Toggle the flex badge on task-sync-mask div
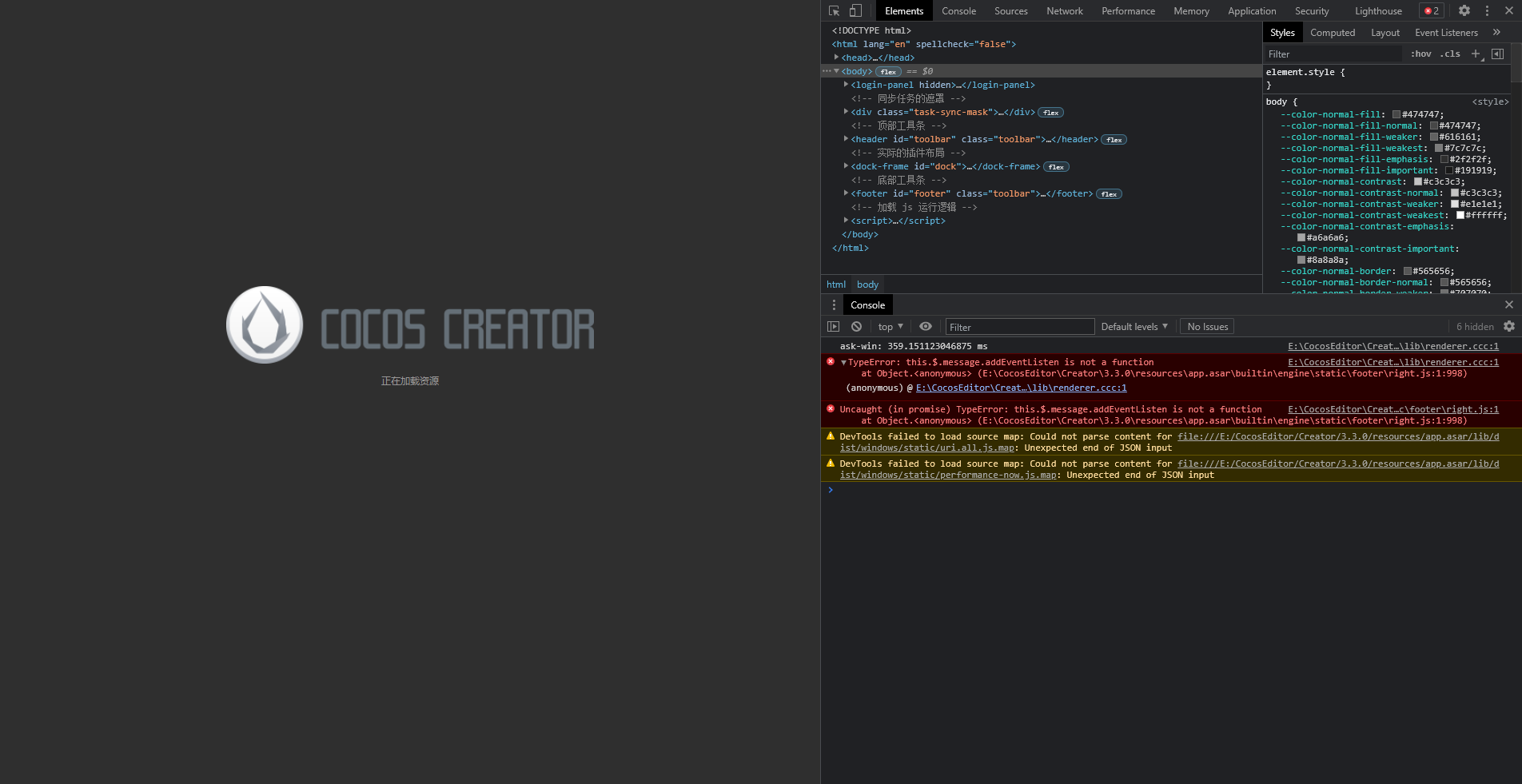The height and width of the screenshot is (784, 1522). click(x=1050, y=113)
